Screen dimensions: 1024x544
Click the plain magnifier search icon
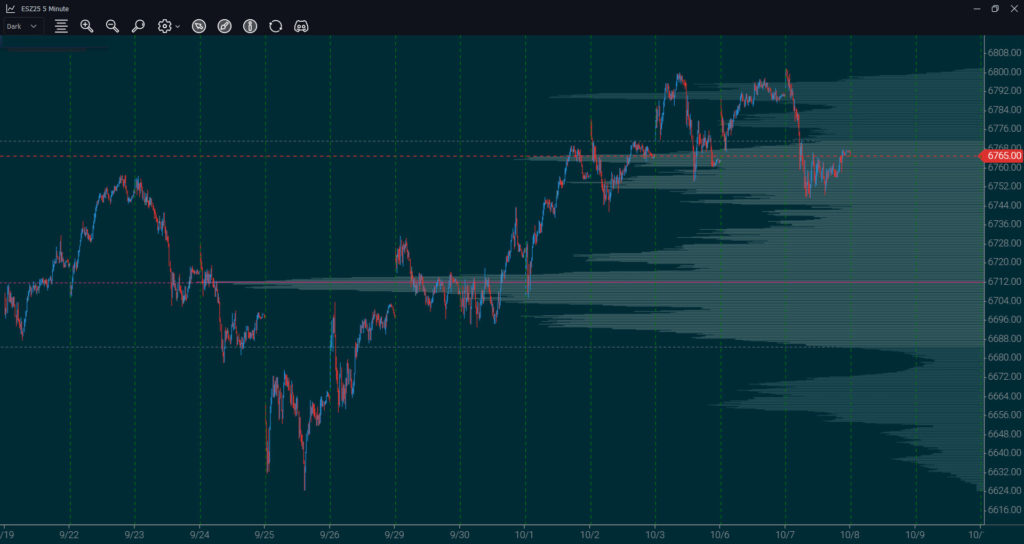138,26
